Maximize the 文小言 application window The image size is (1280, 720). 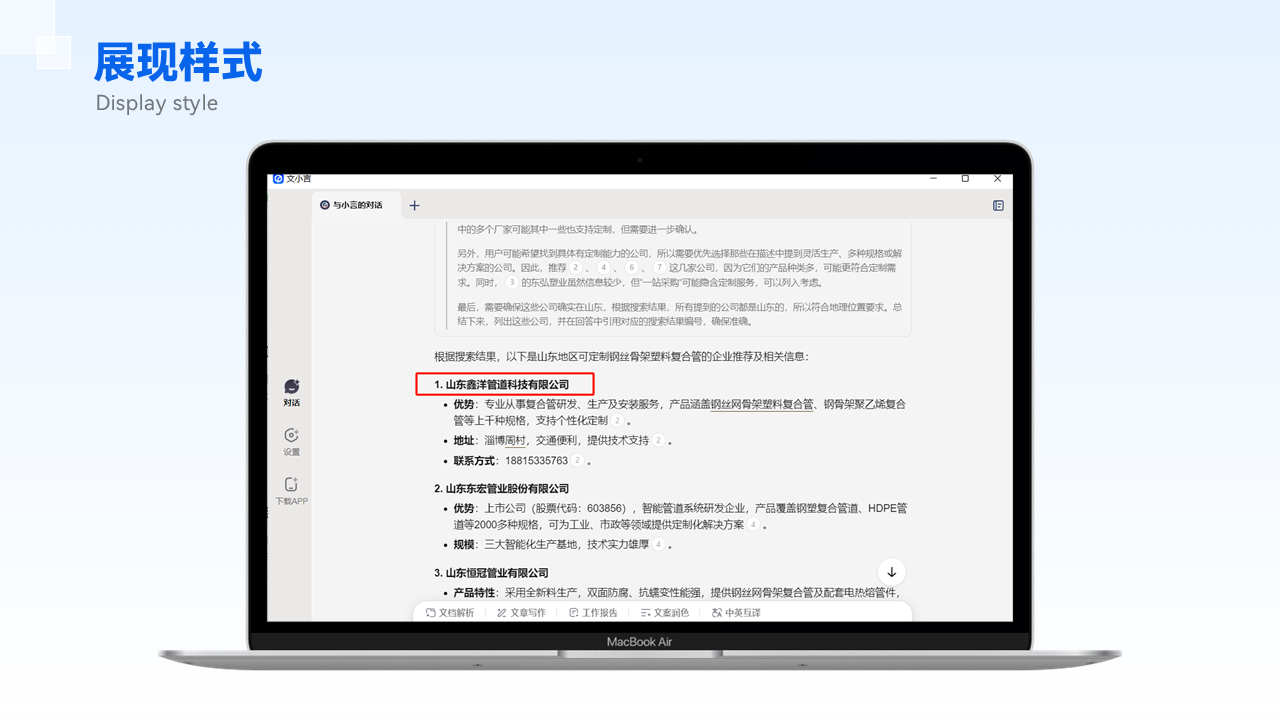(x=965, y=179)
